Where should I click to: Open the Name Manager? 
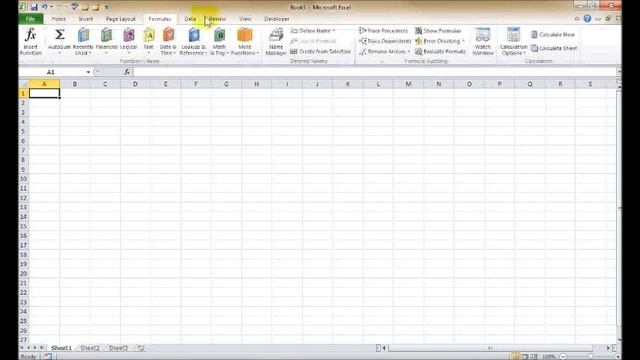click(276, 41)
